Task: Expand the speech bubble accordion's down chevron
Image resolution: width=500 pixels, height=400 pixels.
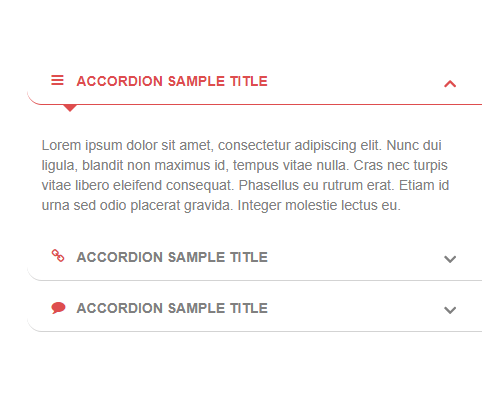Action: (450, 310)
